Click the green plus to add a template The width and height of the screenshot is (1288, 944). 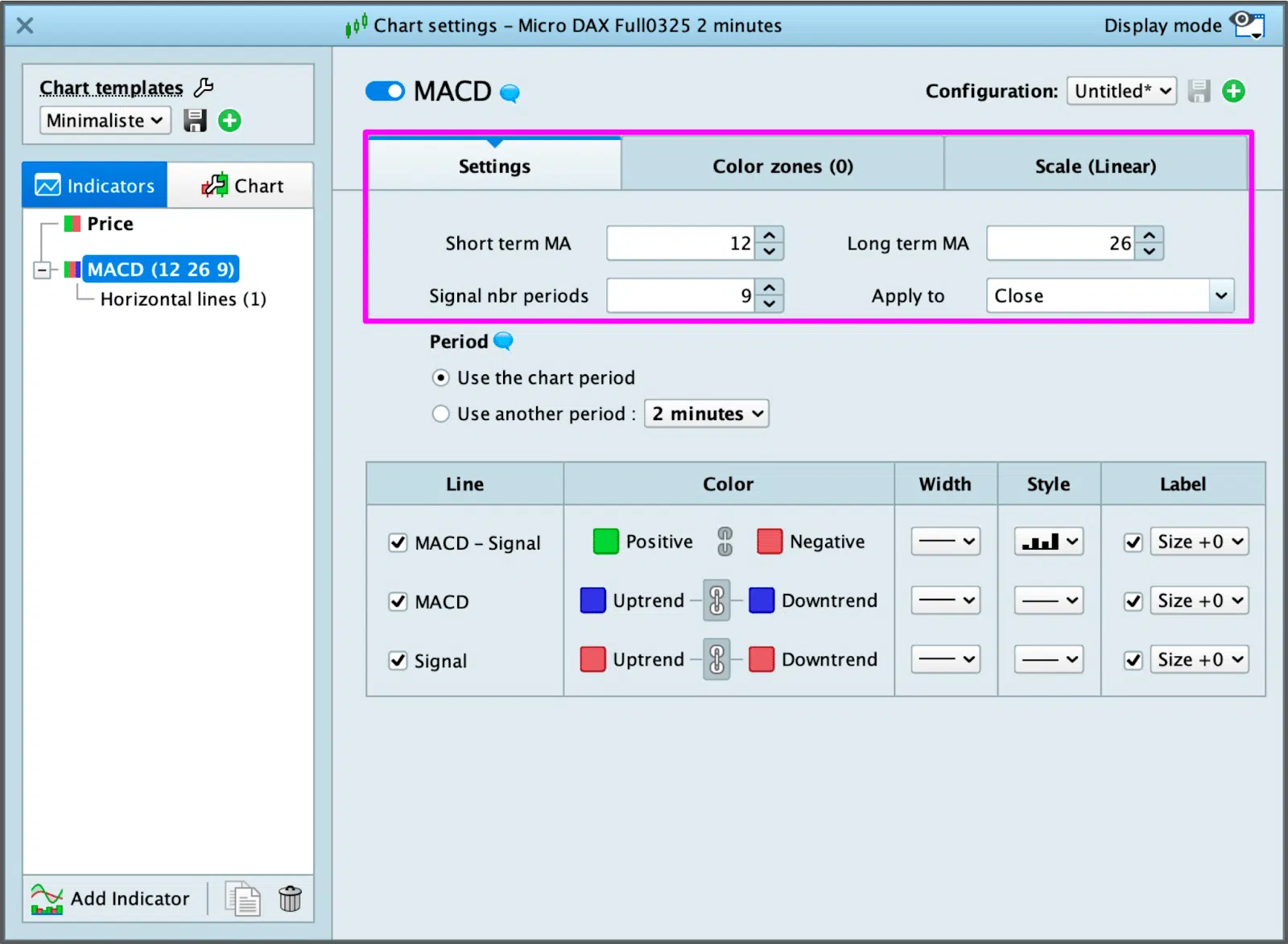point(229,120)
